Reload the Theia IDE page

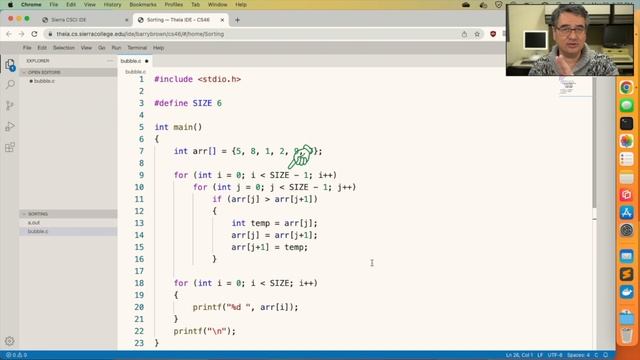34,34
